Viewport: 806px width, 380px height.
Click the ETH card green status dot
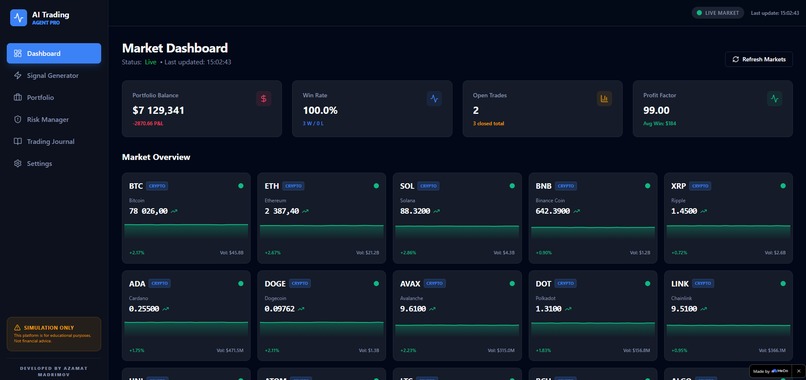(376, 186)
